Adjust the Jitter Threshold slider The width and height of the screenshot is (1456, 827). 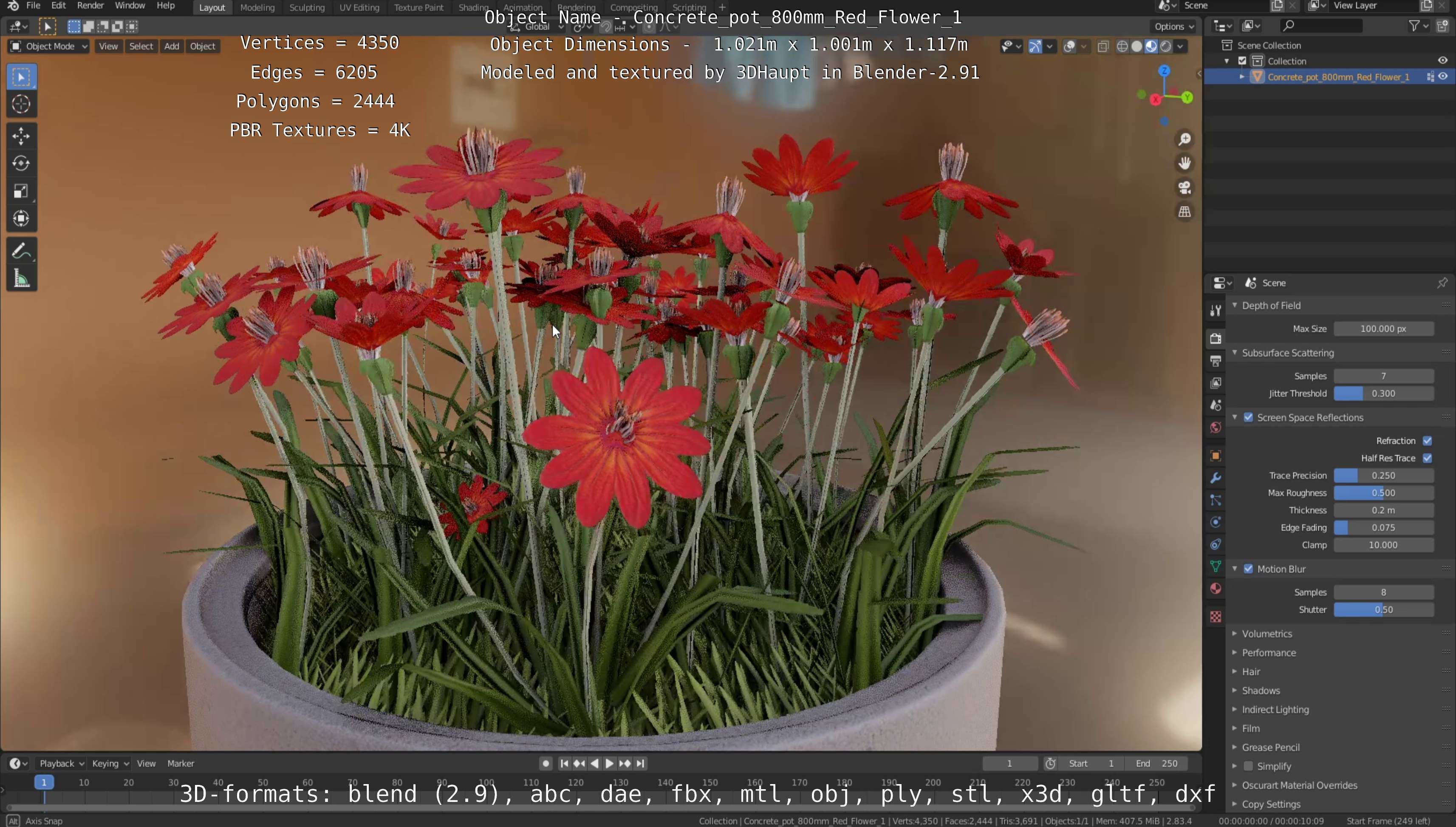(1383, 393)
